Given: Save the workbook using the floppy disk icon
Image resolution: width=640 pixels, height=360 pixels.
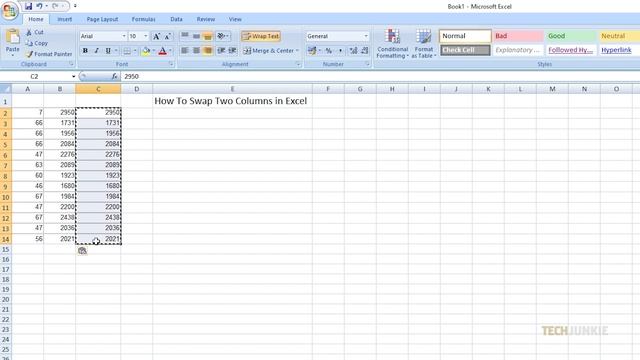Looking at the screenshot, I should [x=29, y=6].
